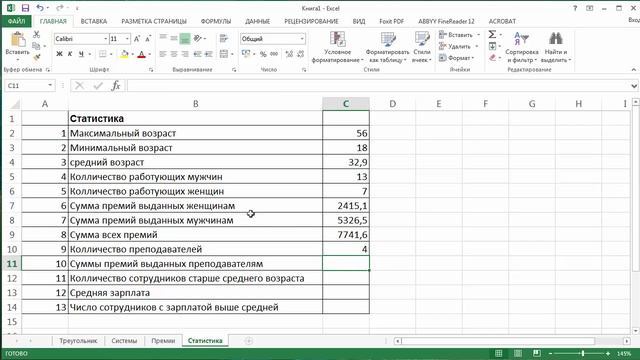Open Calibri font name dropdown
640x360 pixels.
coord(106,39)
